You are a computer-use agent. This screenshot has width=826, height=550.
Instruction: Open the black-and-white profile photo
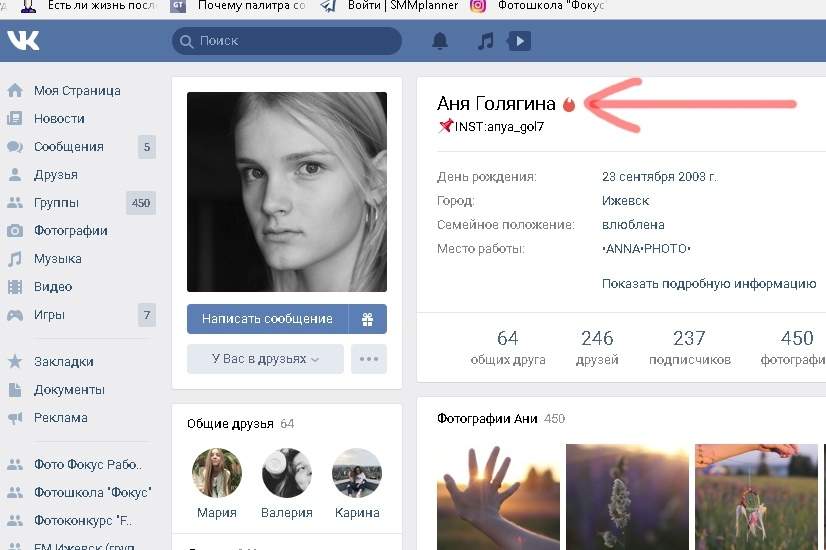(x=287, y=192)
